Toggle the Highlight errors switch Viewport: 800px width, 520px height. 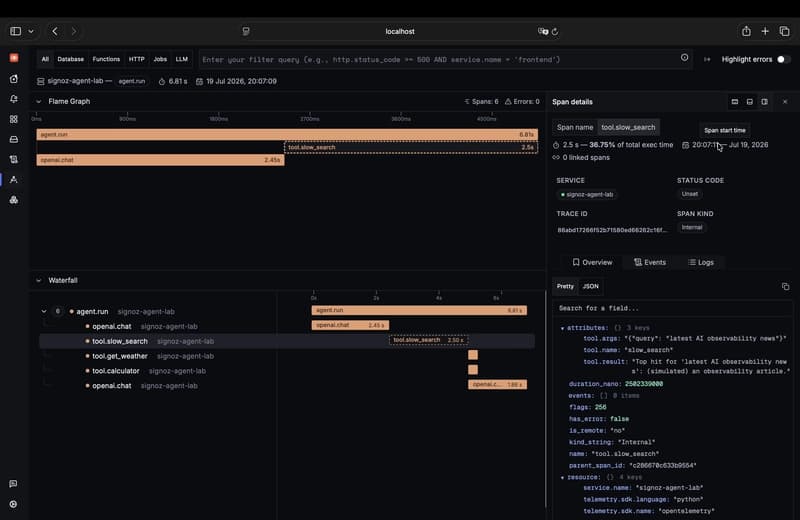pos(783,59)
